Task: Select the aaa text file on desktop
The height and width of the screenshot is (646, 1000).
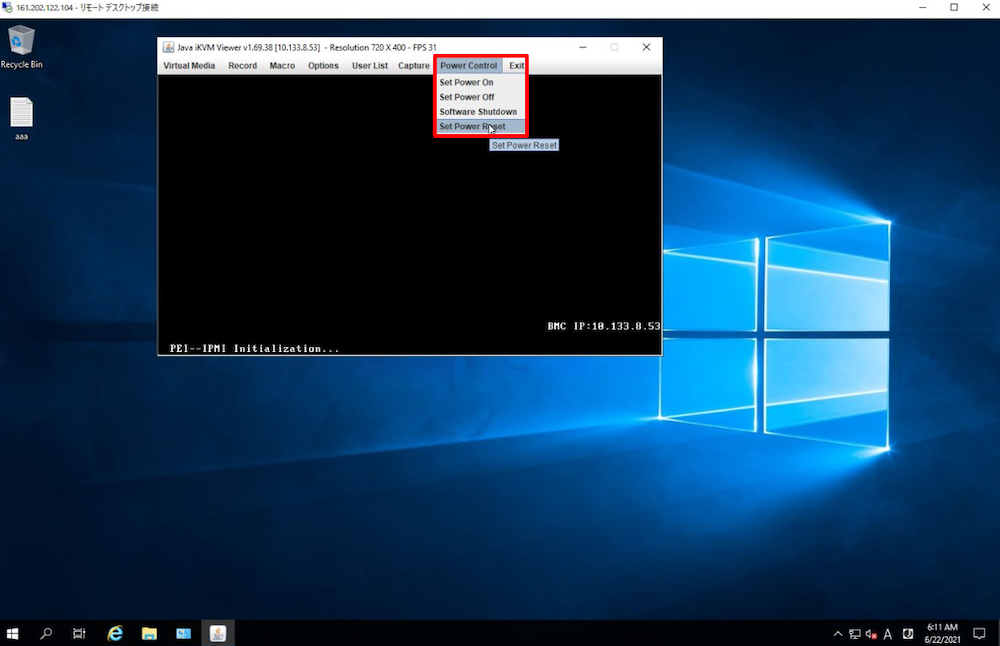Action: pos(21,115)
